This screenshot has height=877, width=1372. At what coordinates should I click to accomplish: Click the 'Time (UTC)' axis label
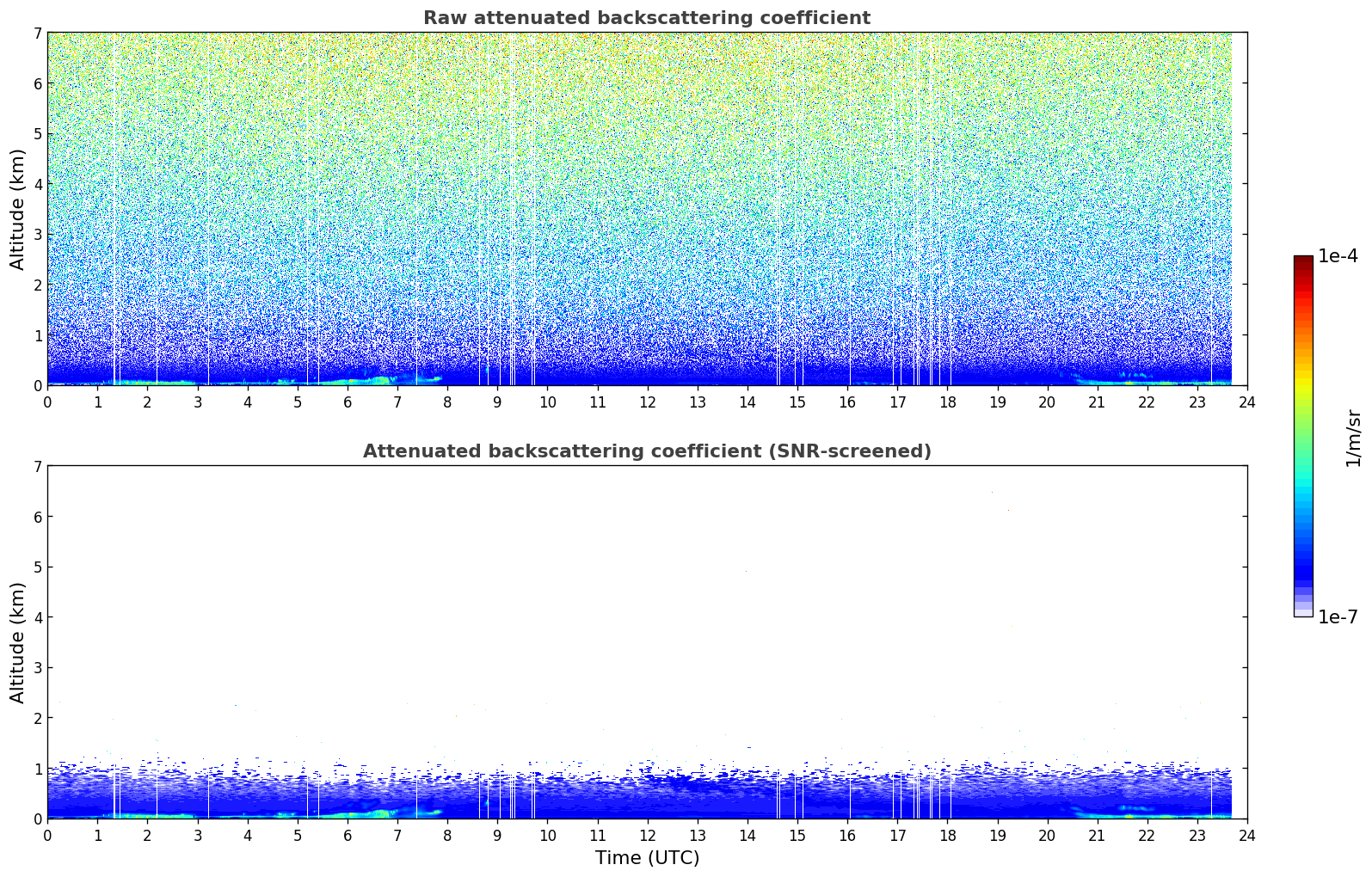coord(647,858)
